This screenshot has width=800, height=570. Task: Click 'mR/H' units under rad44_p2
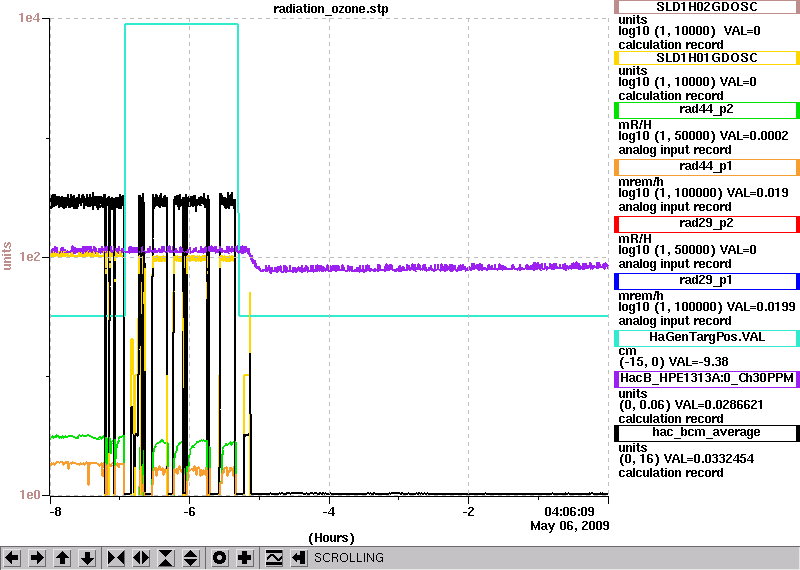[635, 124]
